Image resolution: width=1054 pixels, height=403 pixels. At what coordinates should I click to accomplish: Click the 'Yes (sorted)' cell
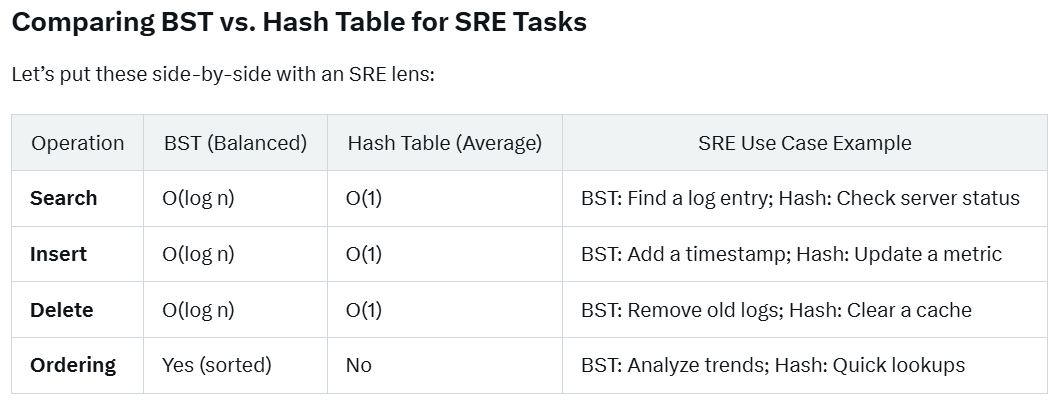(x=217, y=365)
